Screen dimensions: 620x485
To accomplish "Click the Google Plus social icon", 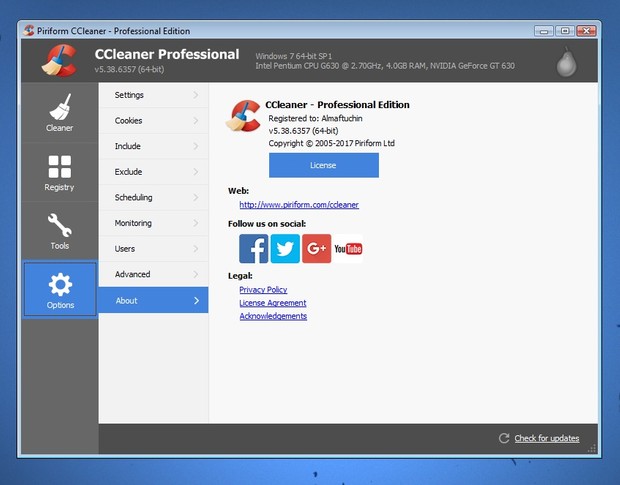I will click(x=316, y=249).
